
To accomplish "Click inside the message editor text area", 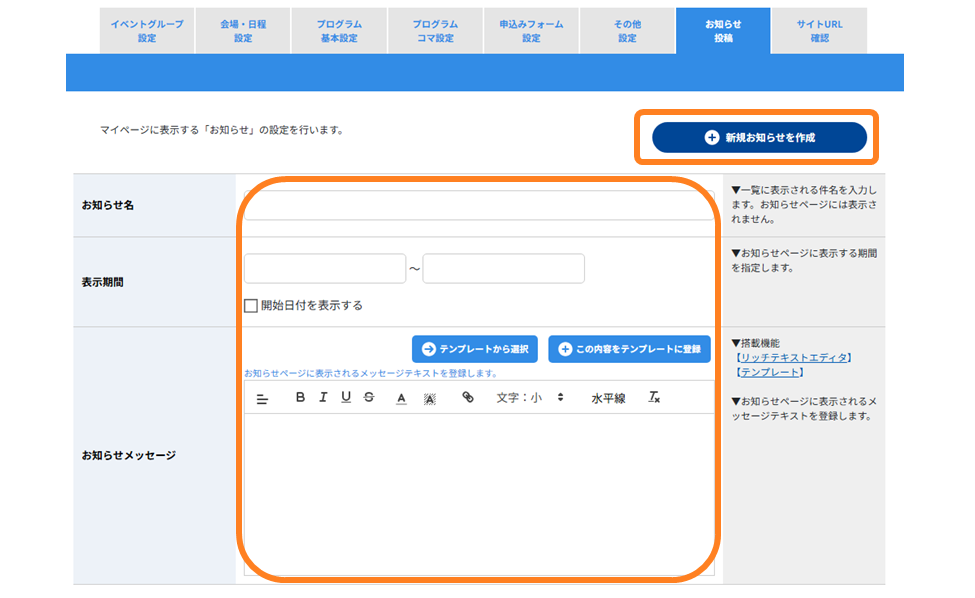I will 479,494.
